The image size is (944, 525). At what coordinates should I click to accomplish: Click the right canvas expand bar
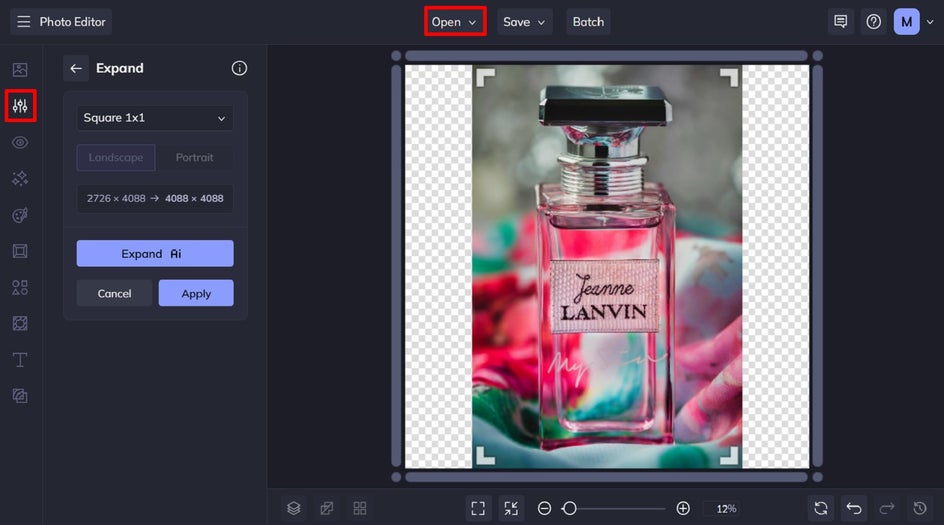[x=817, y=266]
